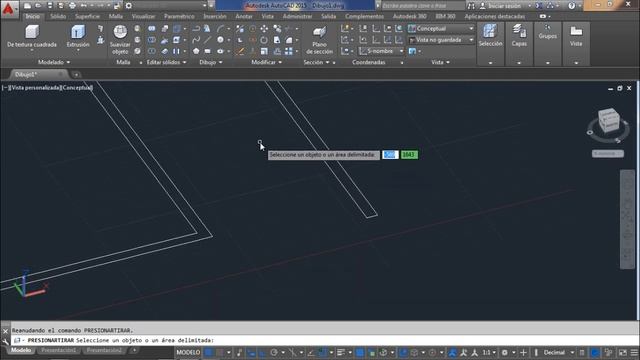Toggle MODELO space button in status bar
Viewport: 640px width, 360px height.
point(188,352)
